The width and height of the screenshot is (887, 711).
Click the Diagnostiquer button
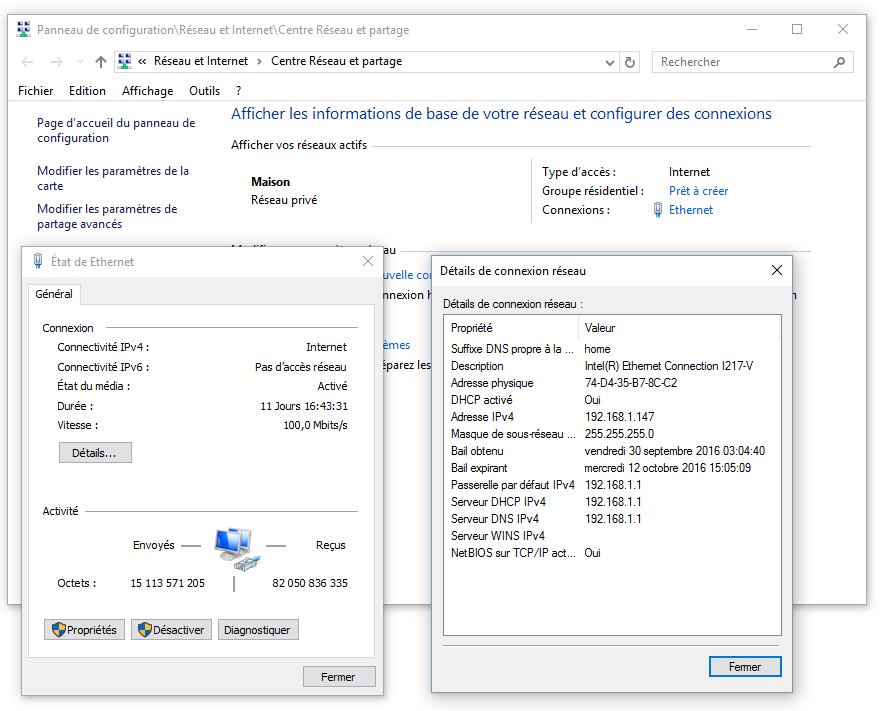(257, 630)
